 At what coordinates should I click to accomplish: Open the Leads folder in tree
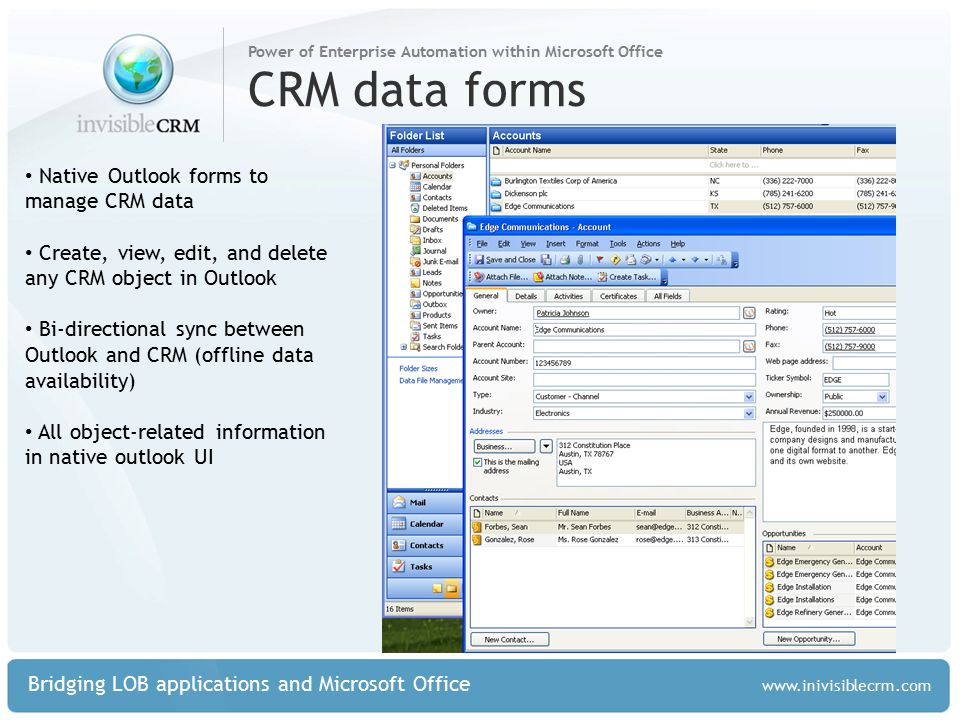426,272
